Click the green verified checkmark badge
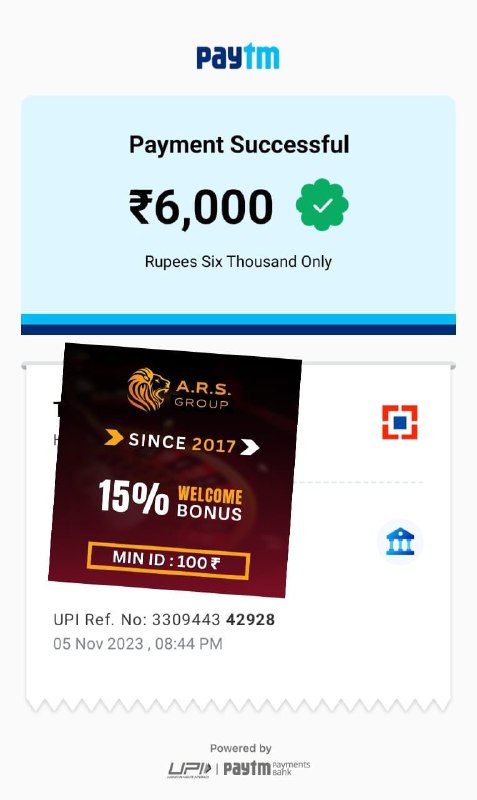Viewport: 477px width, 800px height. 322,205
